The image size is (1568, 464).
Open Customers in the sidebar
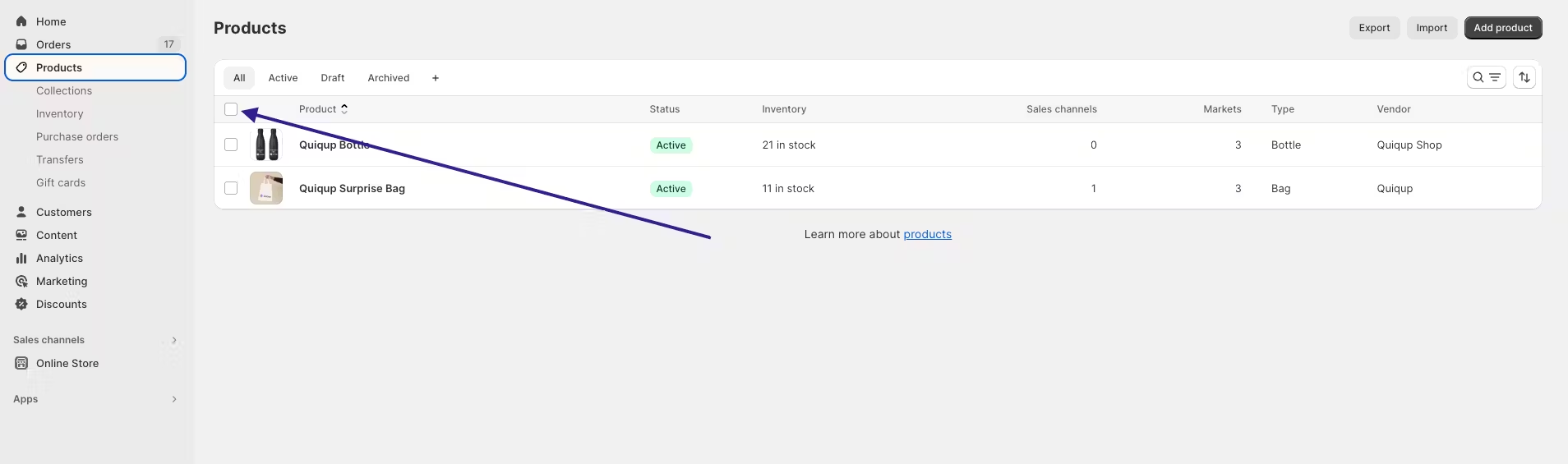tap(64, 212)
